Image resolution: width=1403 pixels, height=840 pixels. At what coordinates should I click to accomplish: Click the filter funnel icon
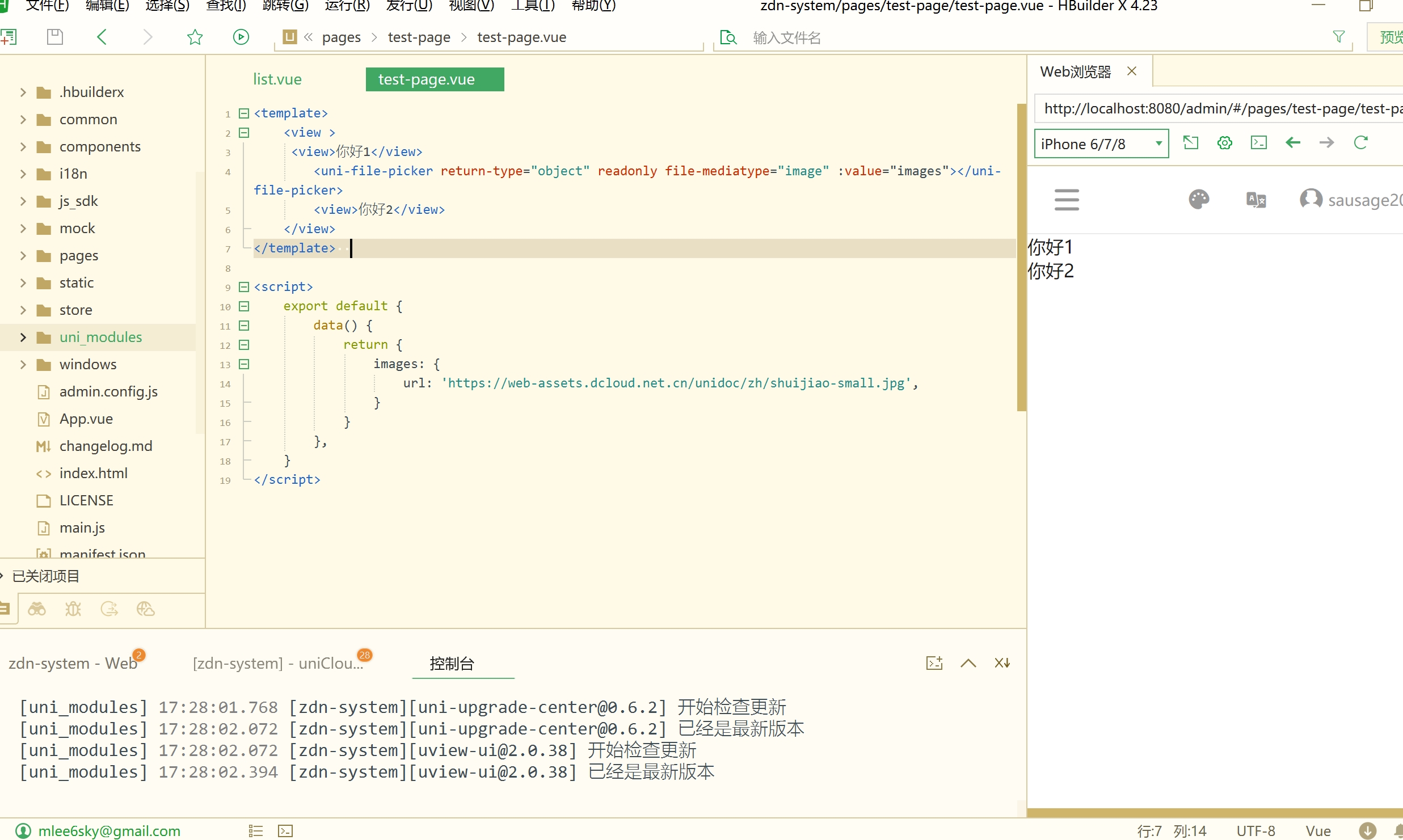(x=1338, y=37)
